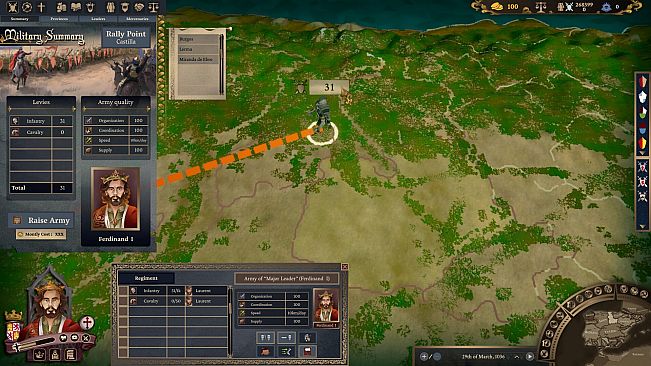This screenshot has height=366, width=651.
Task: Open the handshake diplomacy icon in top bar
Action: coord(139,7)
